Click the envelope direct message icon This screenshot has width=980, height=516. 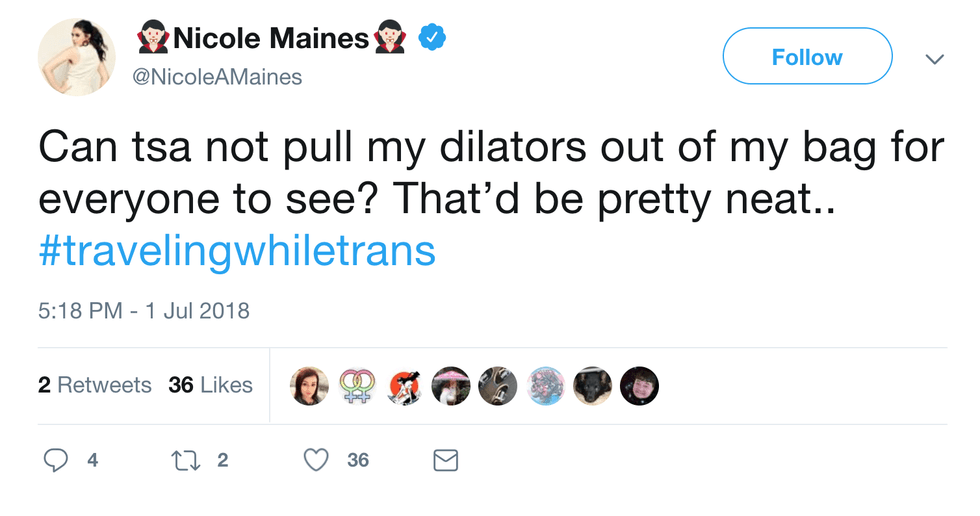445,459
